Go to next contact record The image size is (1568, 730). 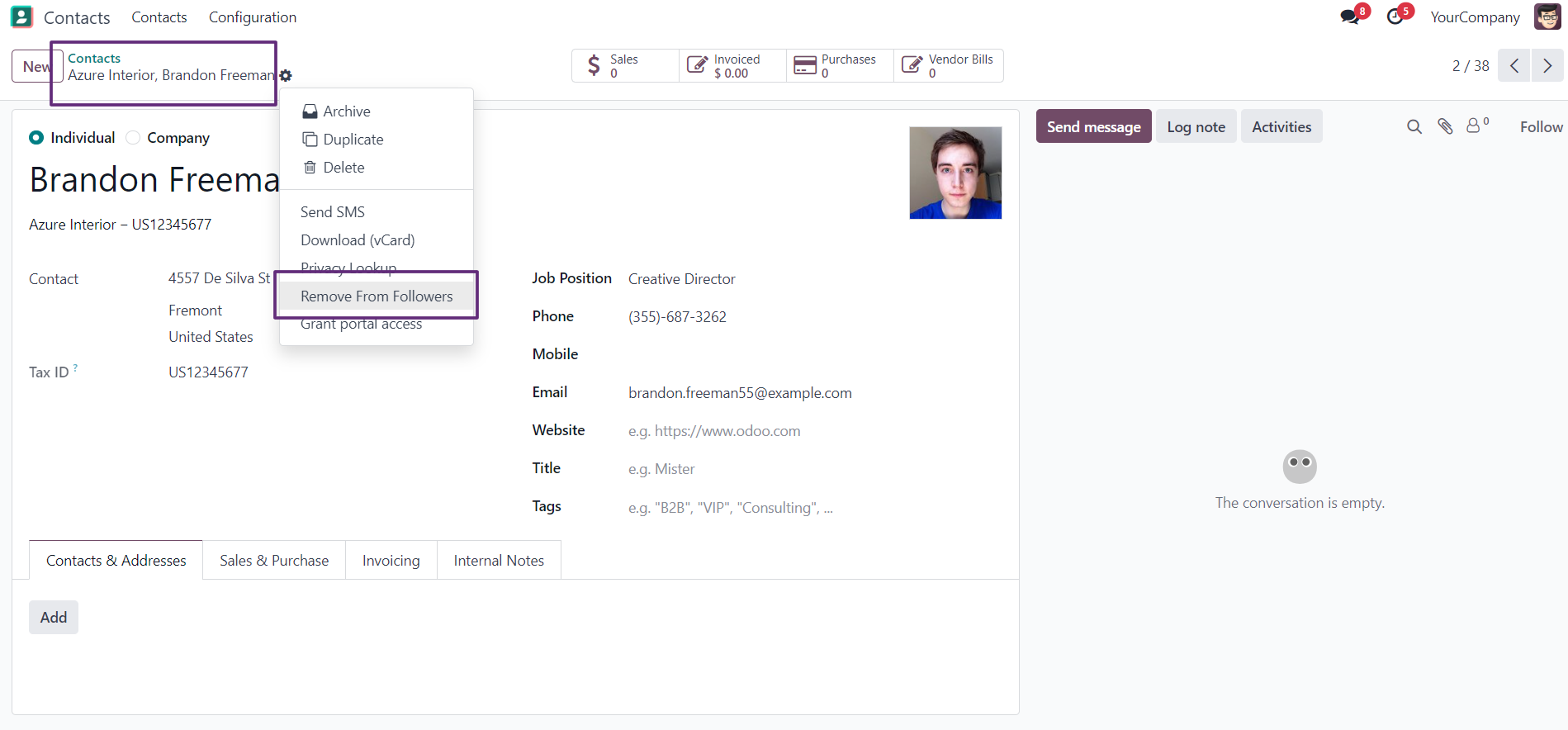[1547, 66]
